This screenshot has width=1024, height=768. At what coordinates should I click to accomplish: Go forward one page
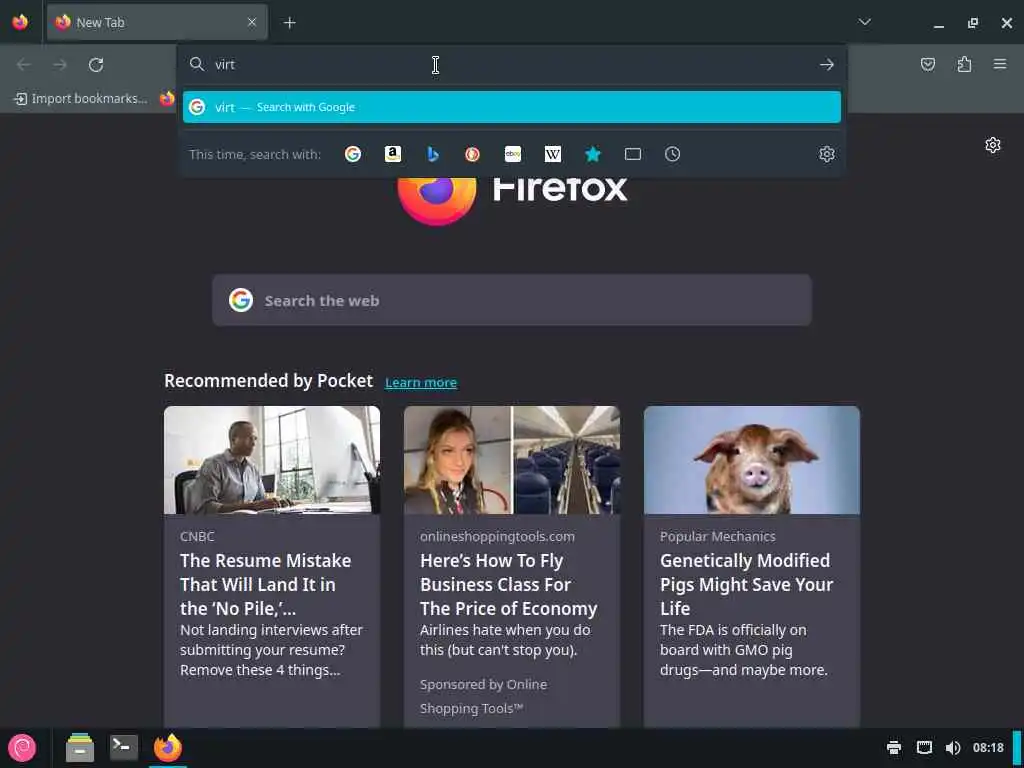coord(60,65)
